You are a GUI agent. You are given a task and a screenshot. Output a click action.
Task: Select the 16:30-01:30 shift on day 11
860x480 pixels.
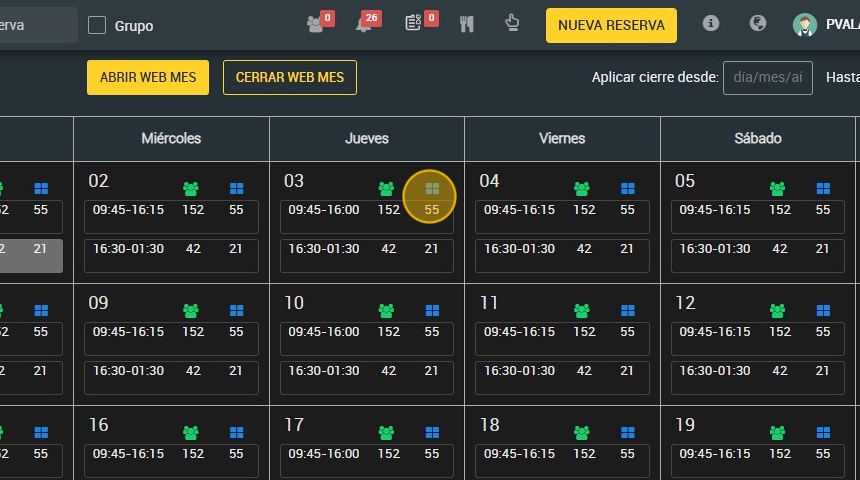point(562,377)
